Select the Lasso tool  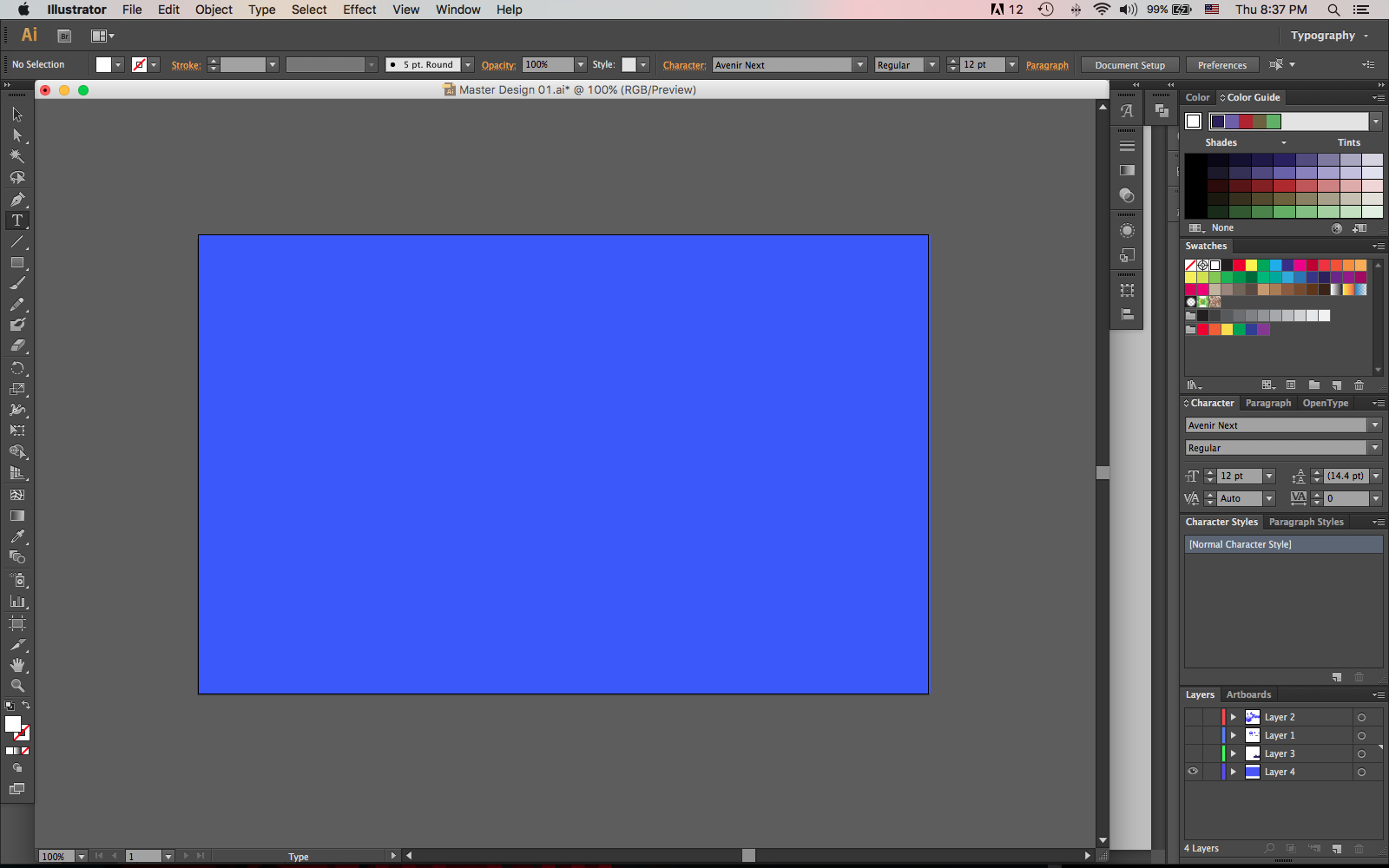(x=16, y=177)
